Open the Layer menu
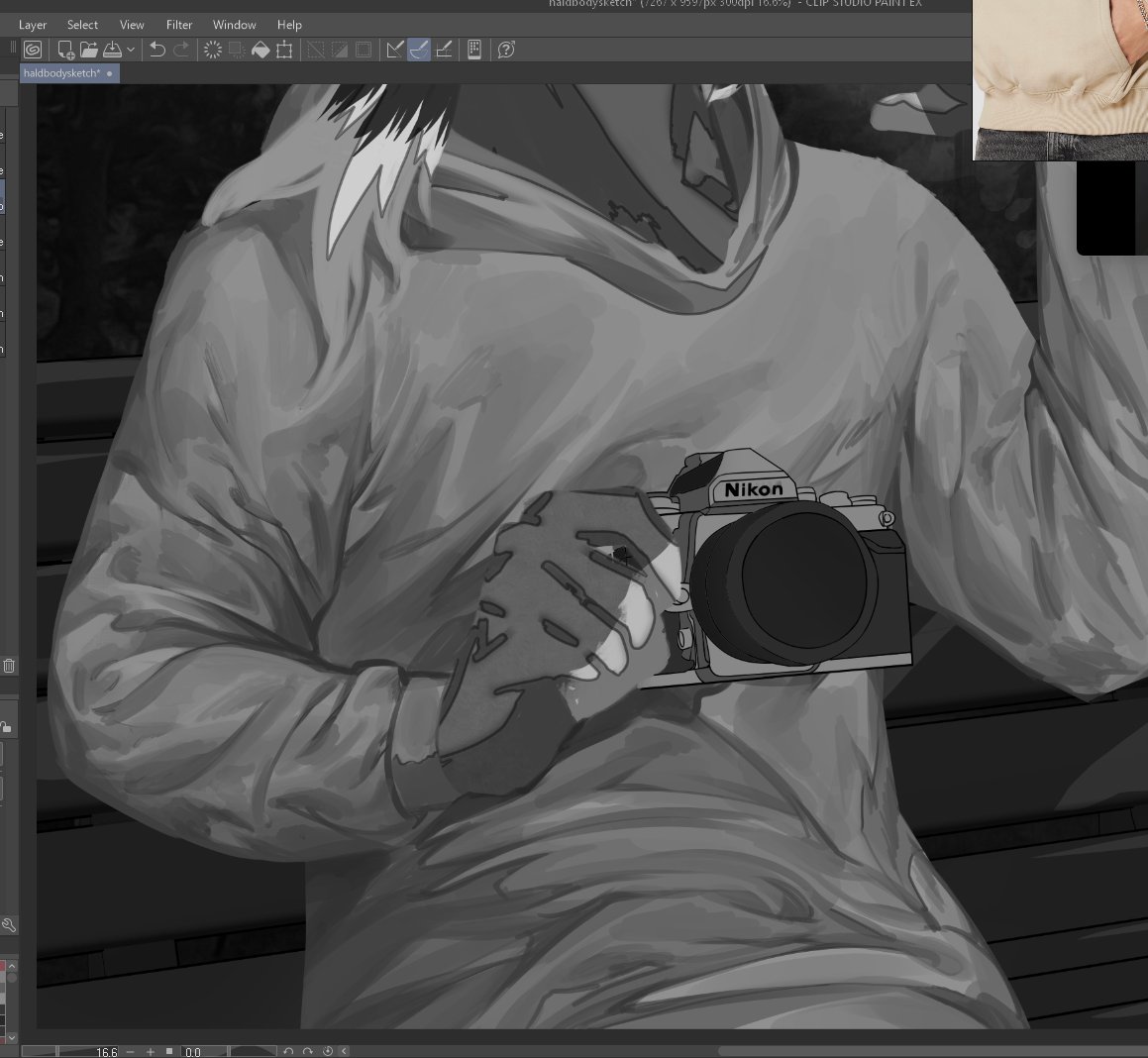 click(x=33, y=25)
